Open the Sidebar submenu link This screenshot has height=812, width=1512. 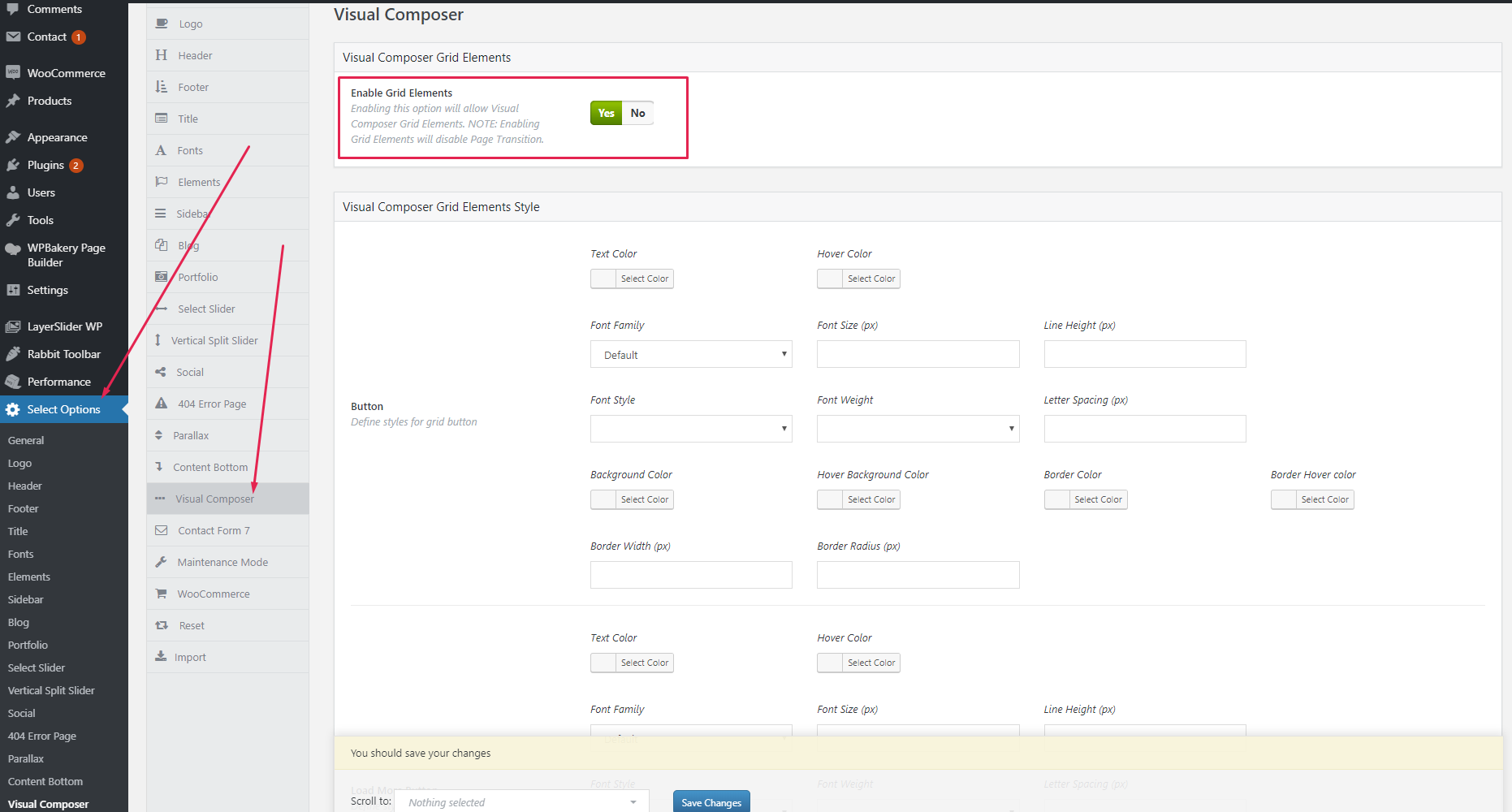[26, 599]
